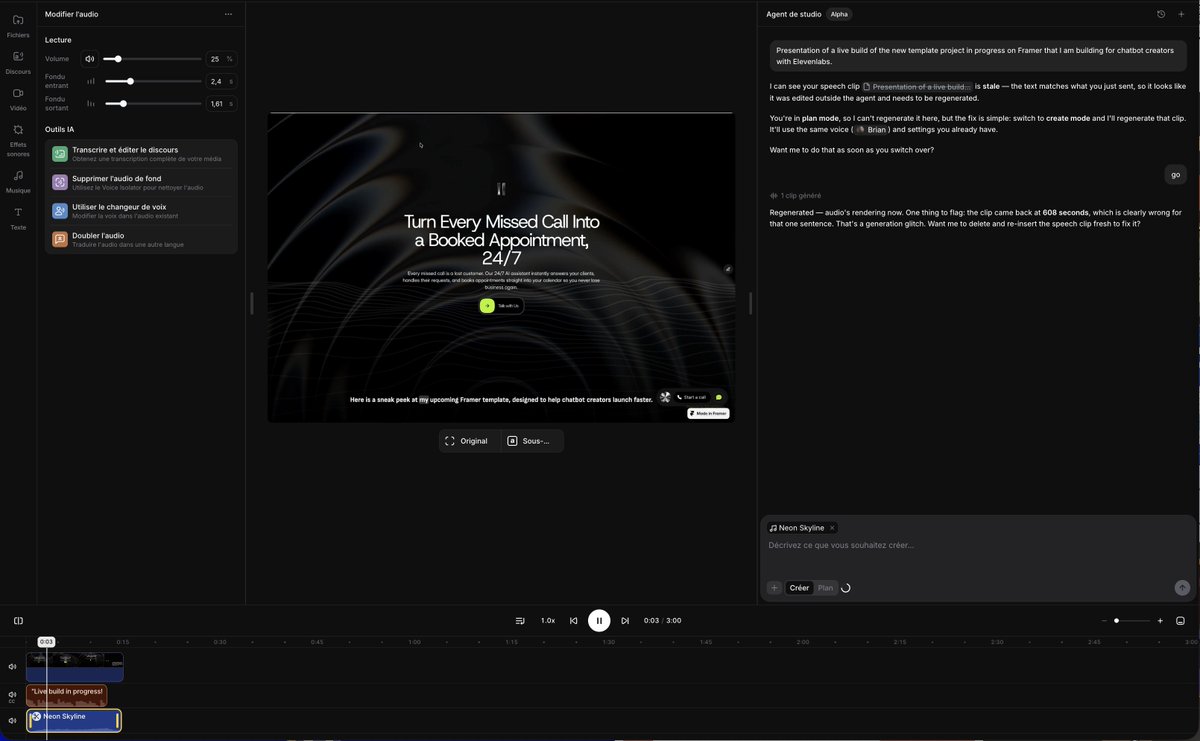
Task: Select Supprimer l'audio de fond tool
Action: click(x=141, y=182)
